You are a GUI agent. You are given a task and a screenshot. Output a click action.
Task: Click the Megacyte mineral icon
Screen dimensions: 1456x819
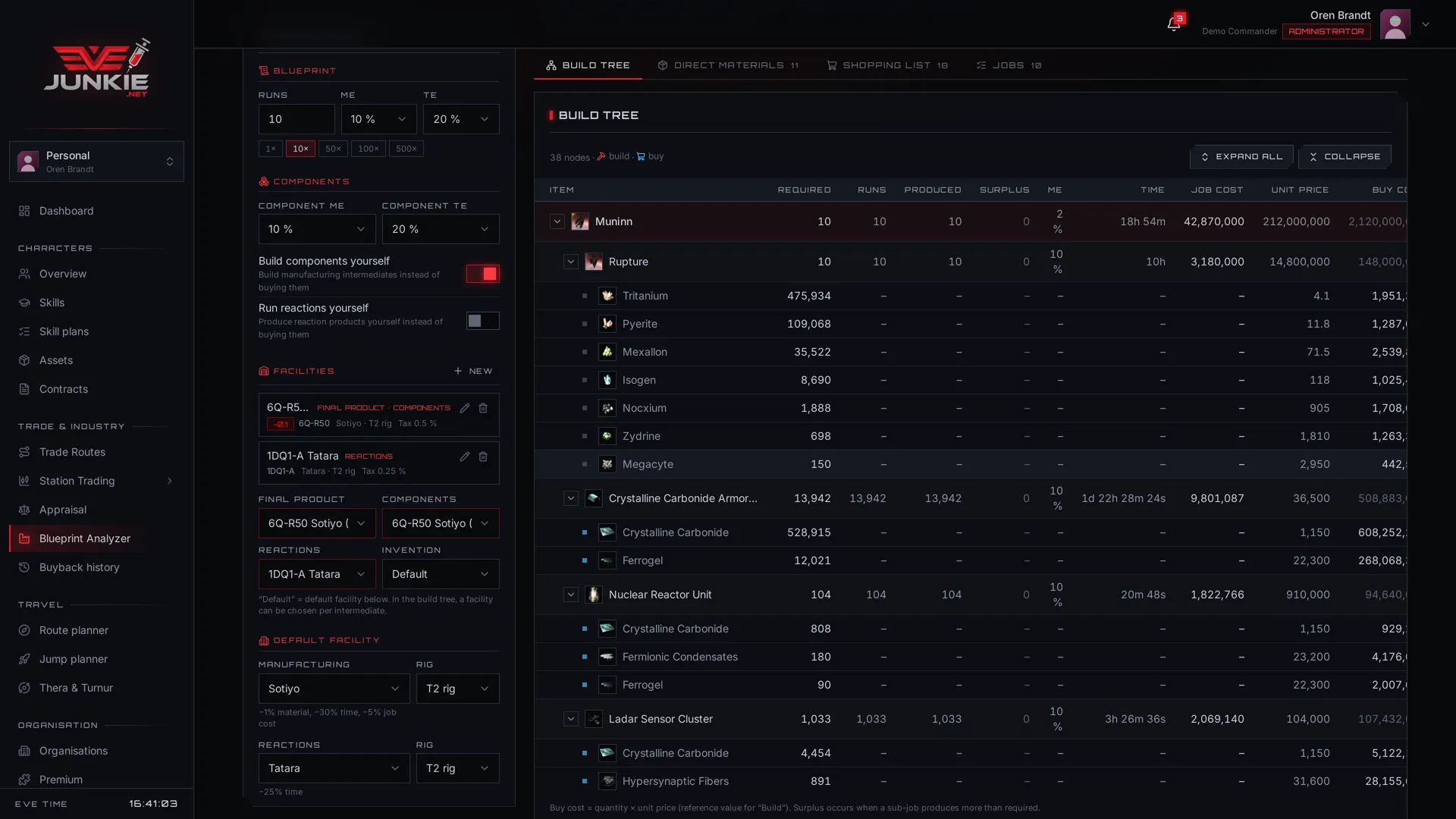(607, 464)
